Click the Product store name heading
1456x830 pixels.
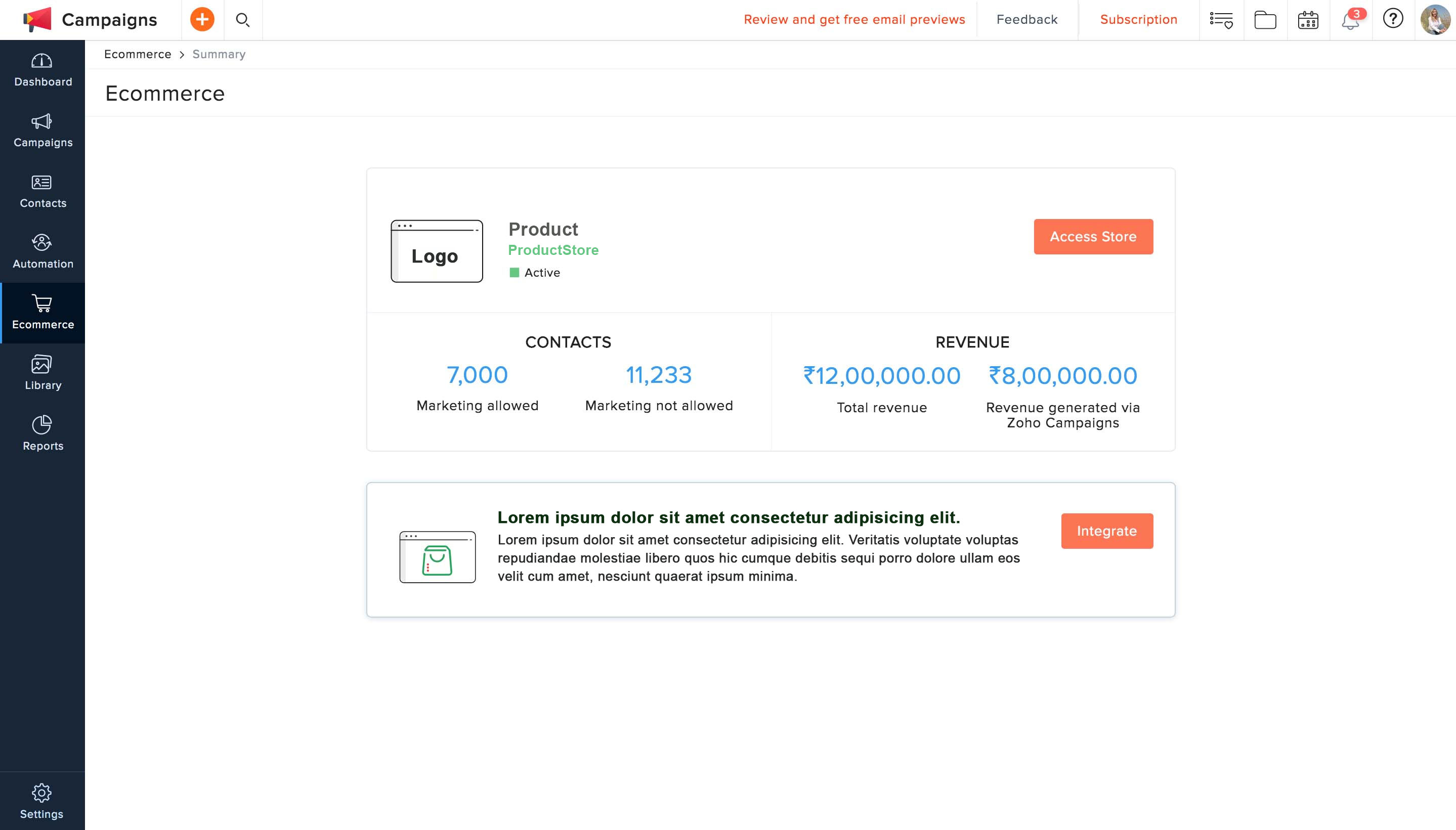click(543, 229)
